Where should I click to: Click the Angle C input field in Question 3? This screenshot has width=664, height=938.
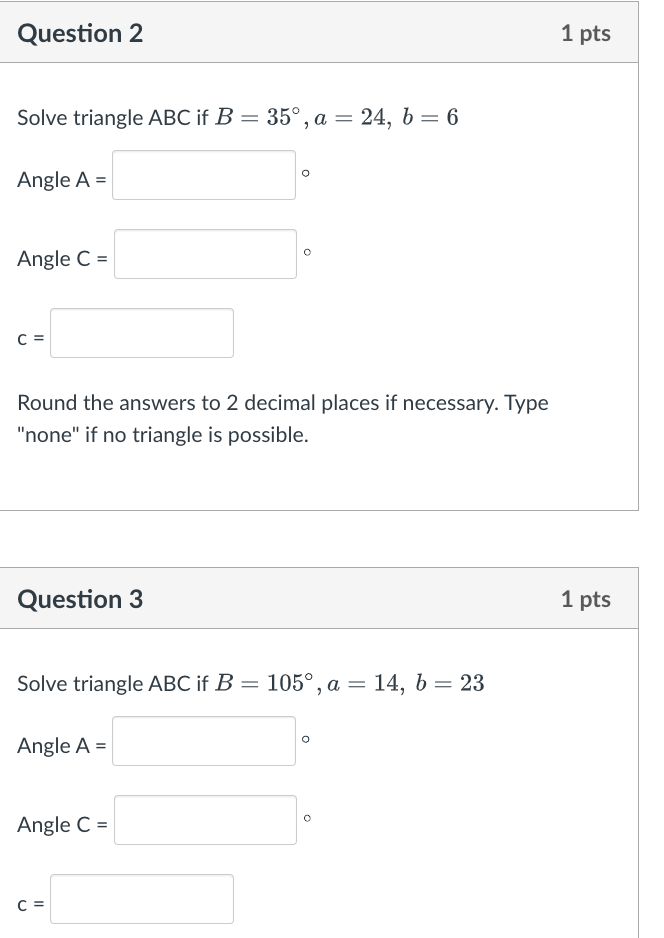(205, 819)
